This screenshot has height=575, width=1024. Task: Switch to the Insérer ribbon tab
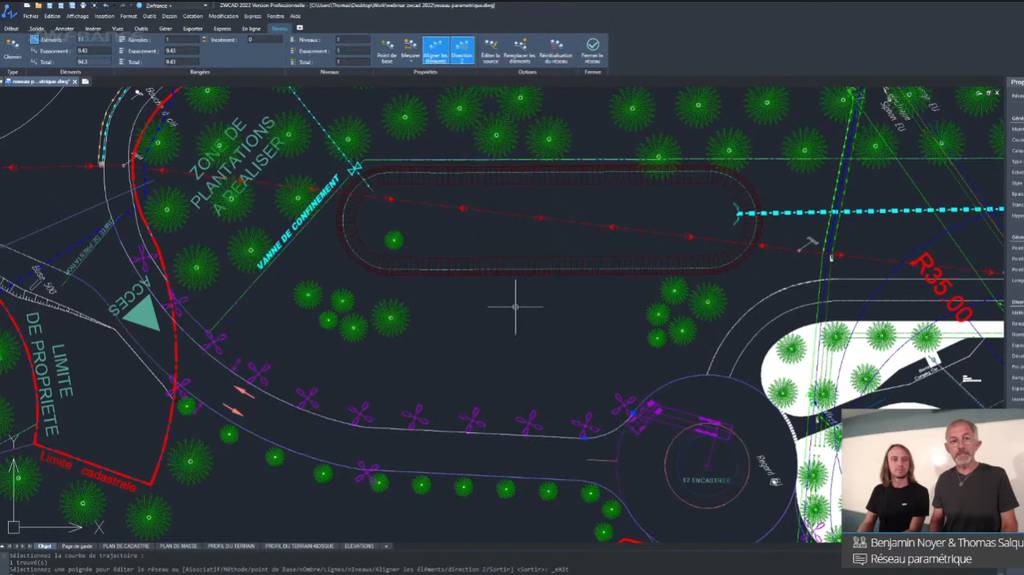[93, 29]
